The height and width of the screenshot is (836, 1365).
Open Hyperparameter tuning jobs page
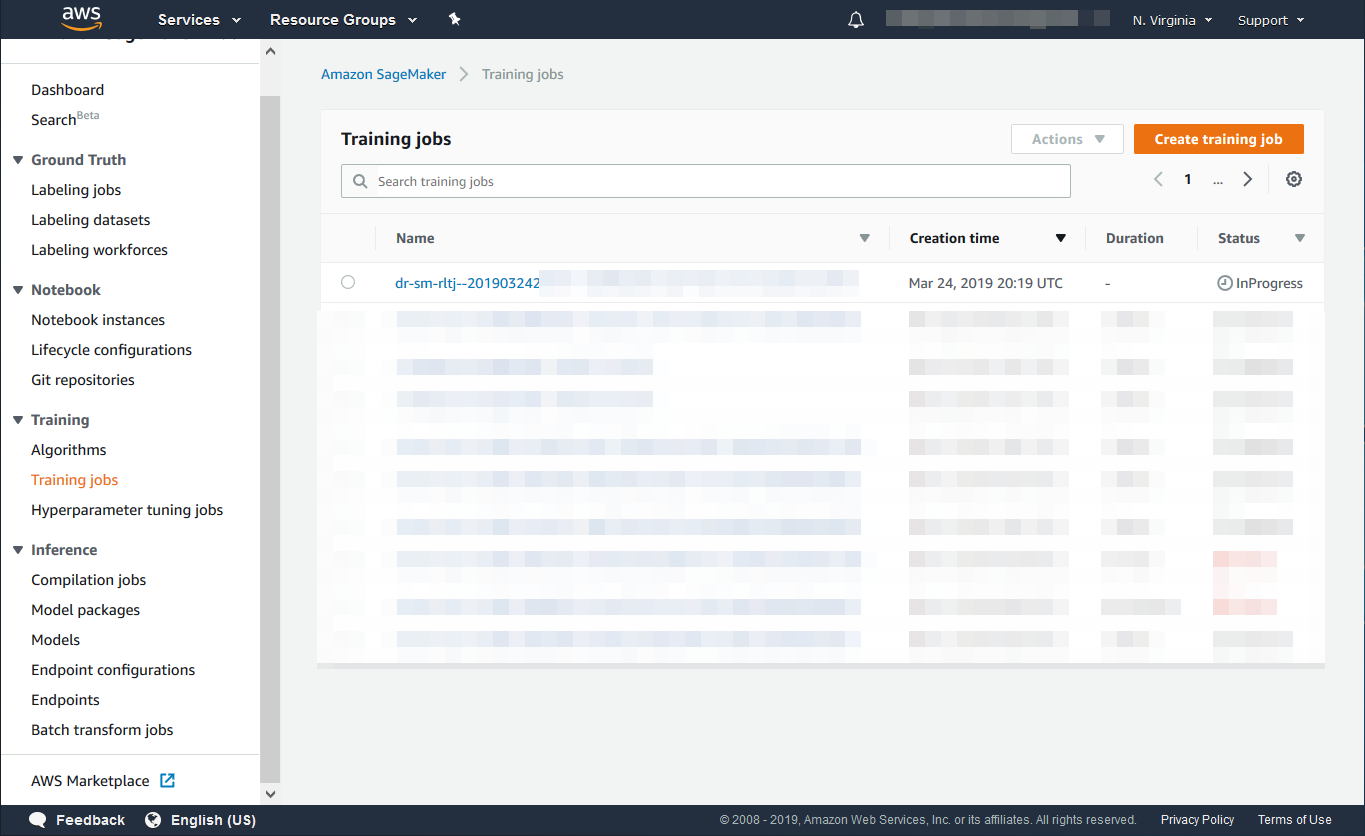tap(127, 510)
